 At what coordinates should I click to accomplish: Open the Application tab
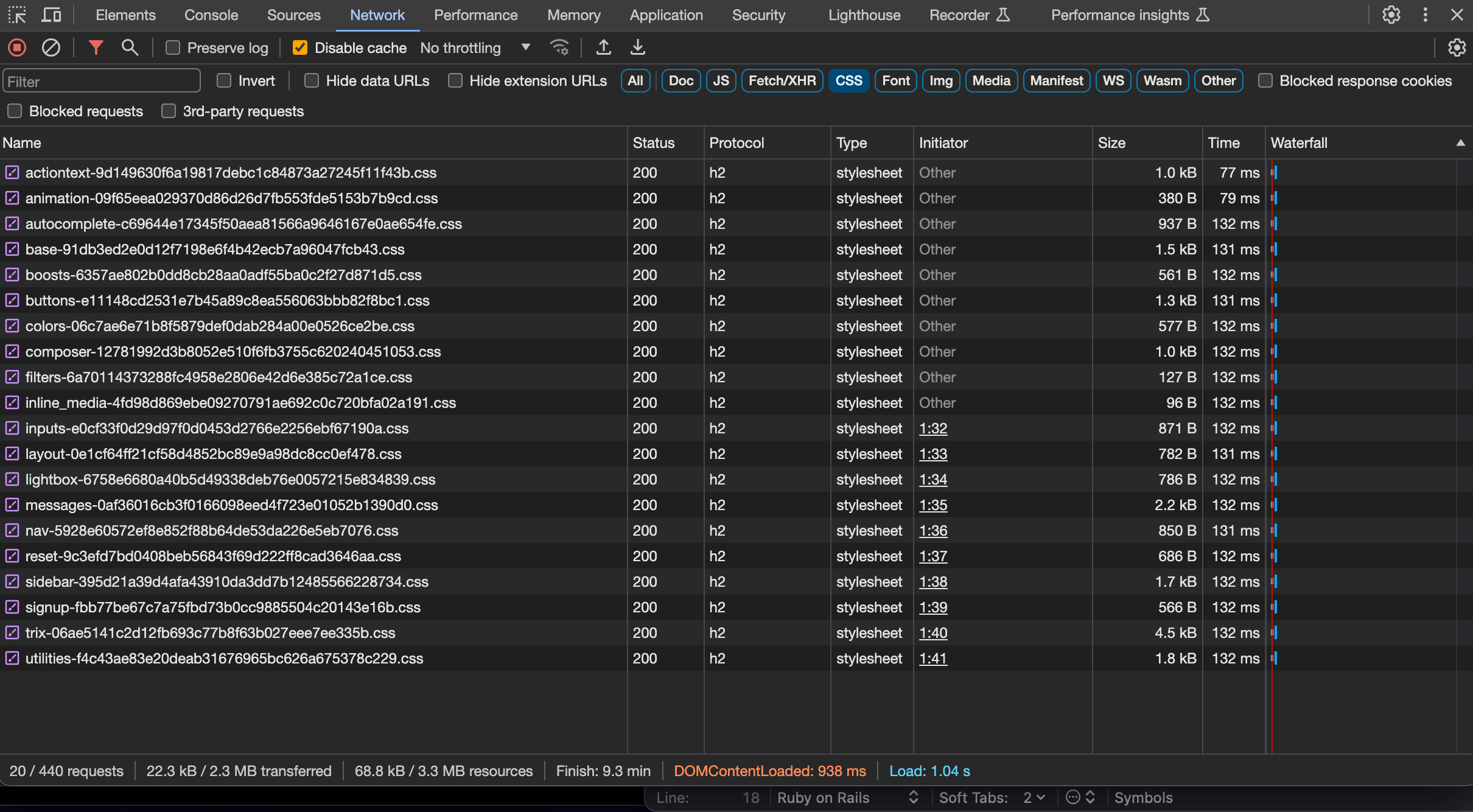point(666,15)
